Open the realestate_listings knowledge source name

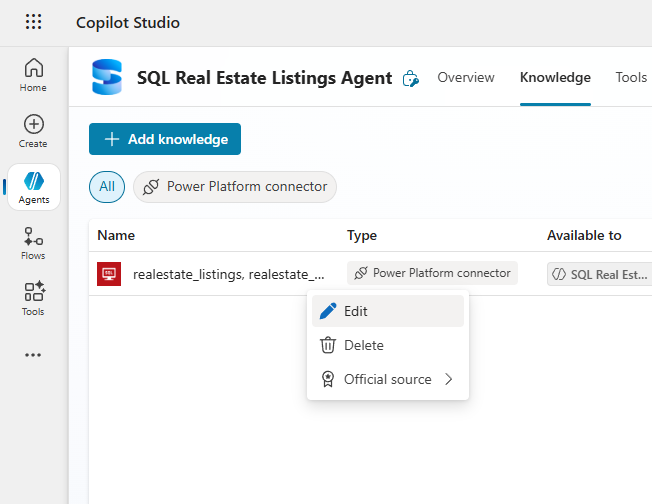pos(229,273)
